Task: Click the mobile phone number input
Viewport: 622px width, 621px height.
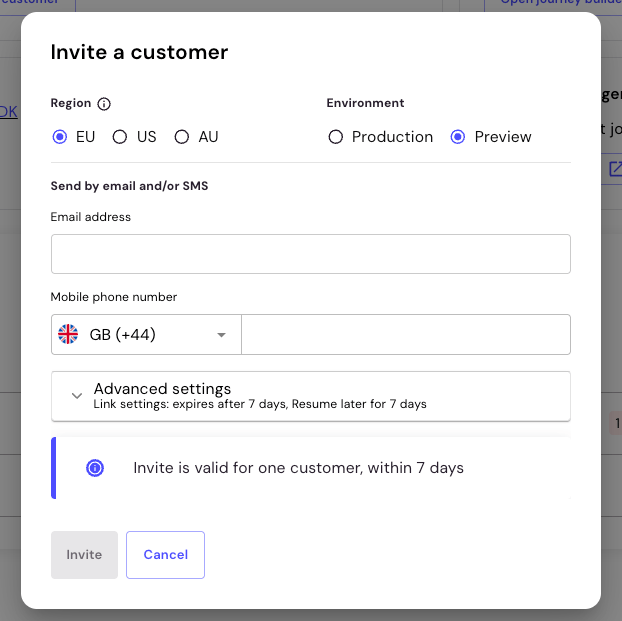Action: coord(406,335)
